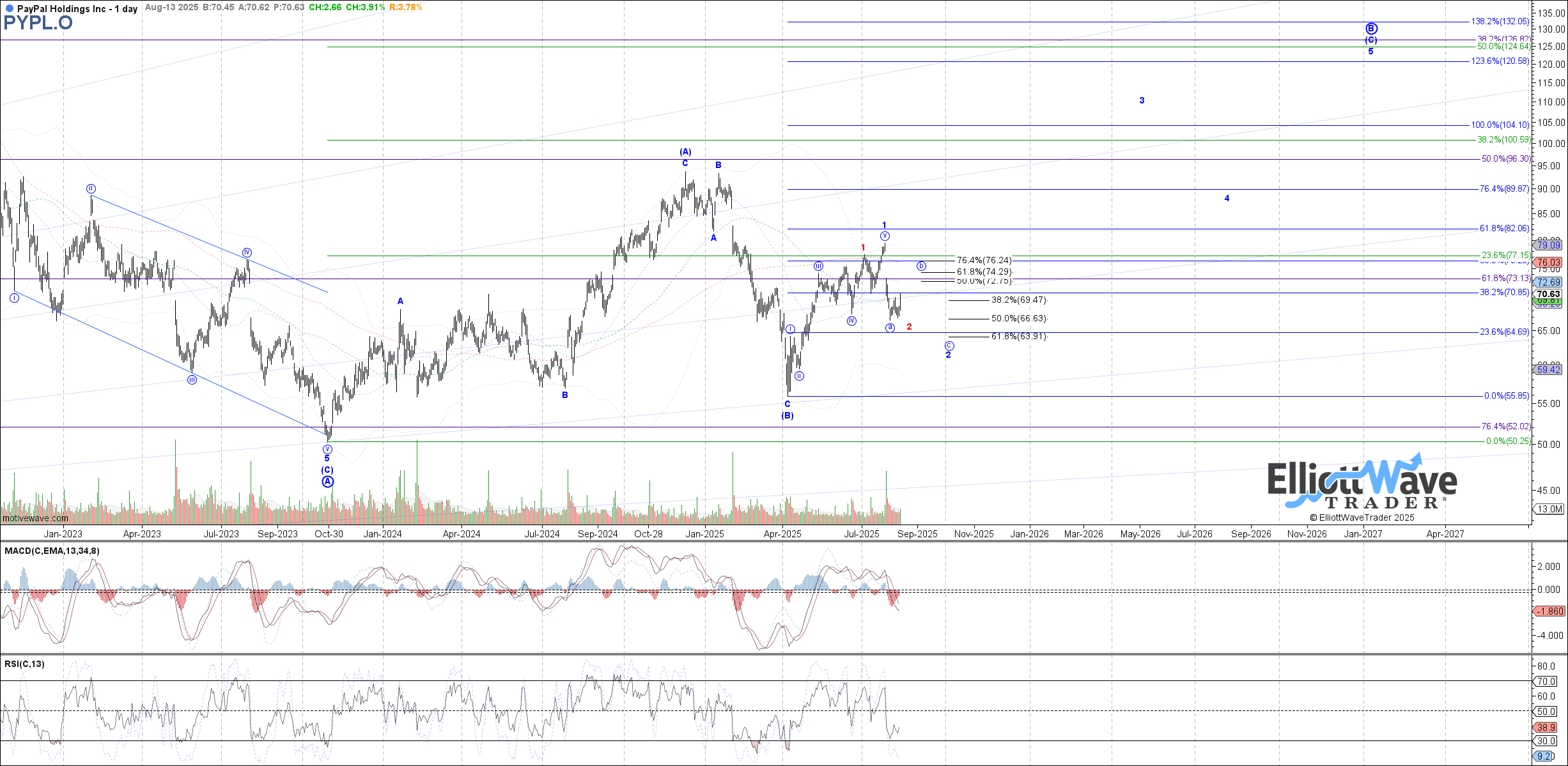Image resolution: width=1568 pixels, height=766 pixels.
Task: Select the 76.4%(89.87) Fibonacci label
Action: click(x=1504, y=189)
